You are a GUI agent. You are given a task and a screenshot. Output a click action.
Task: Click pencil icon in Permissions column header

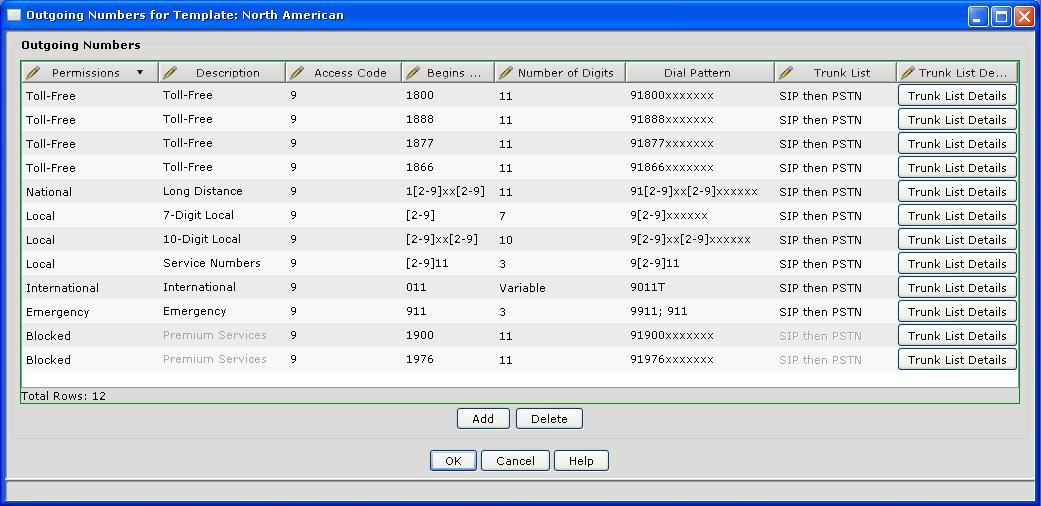coord(33,72)
